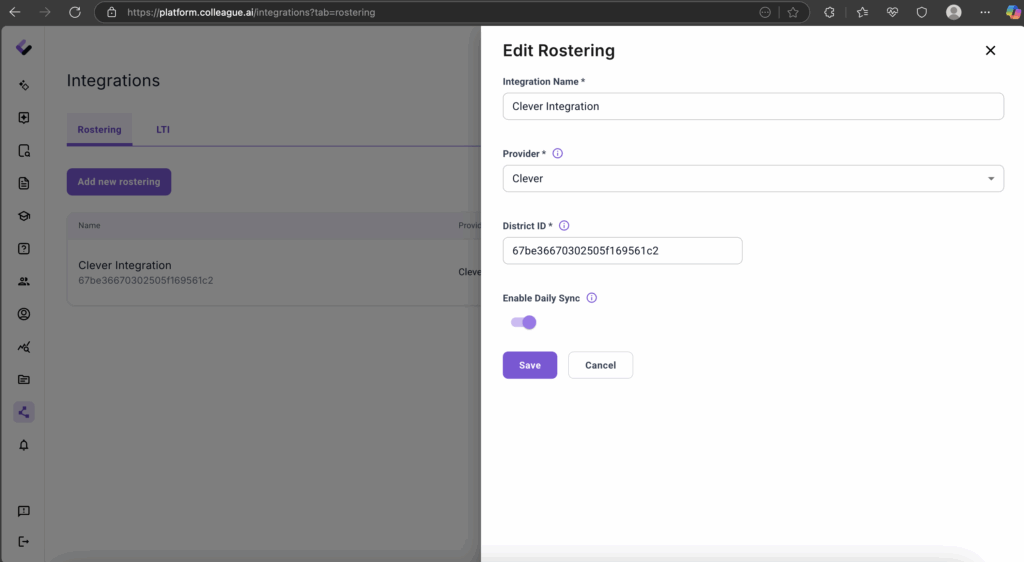1024x562 pixels.
Task: Click the notifications bell icon in sidebar
Action: tap(24, 445)
